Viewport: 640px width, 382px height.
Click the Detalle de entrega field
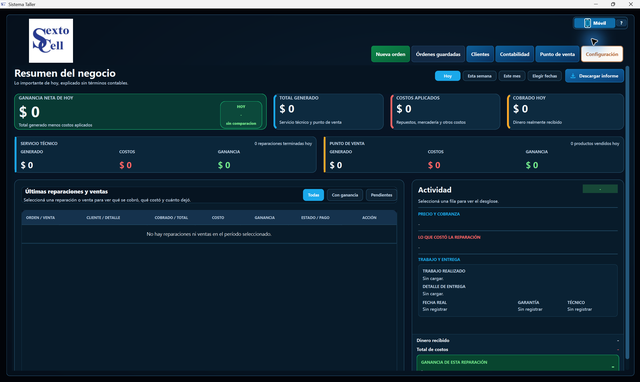[444, 290]
